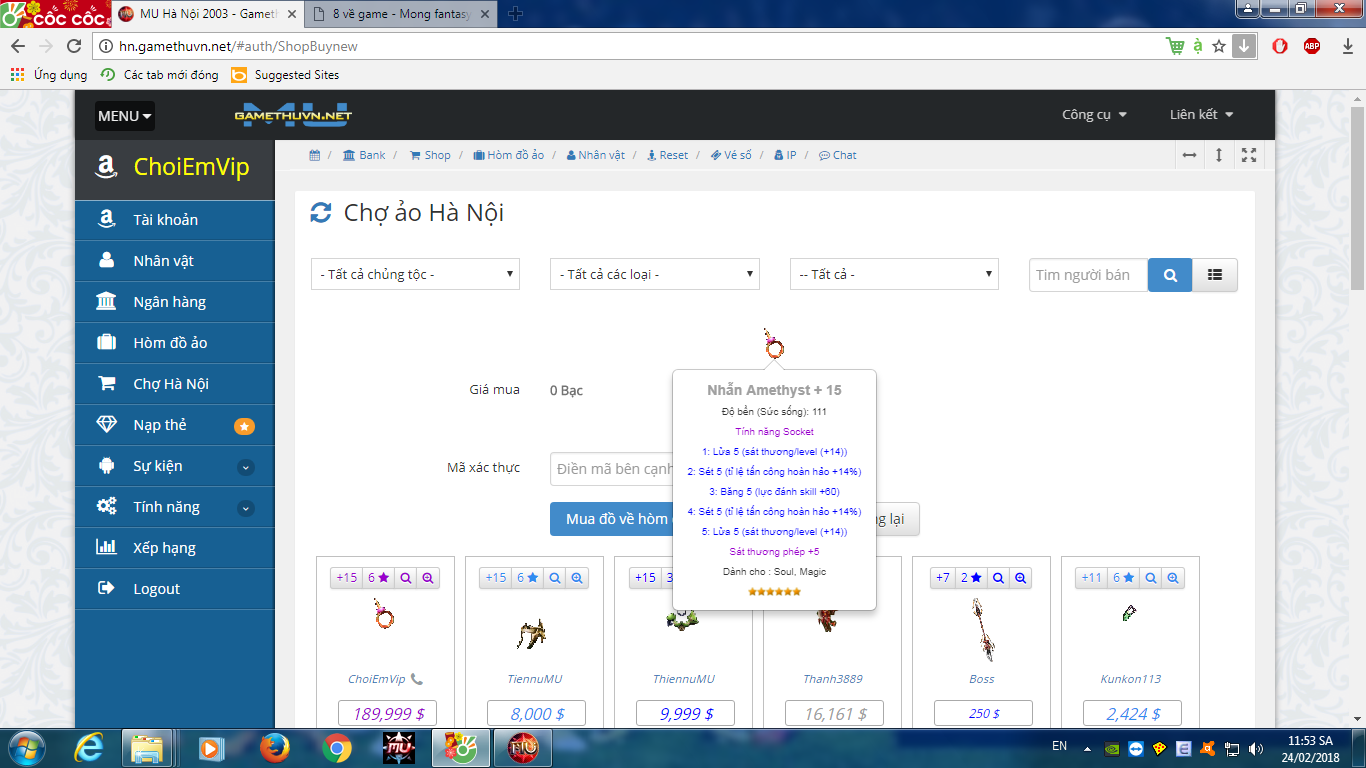Click star level 6 on ChoiEmVip item
Screen dimensions: 1366x768
tap(378, 578)
